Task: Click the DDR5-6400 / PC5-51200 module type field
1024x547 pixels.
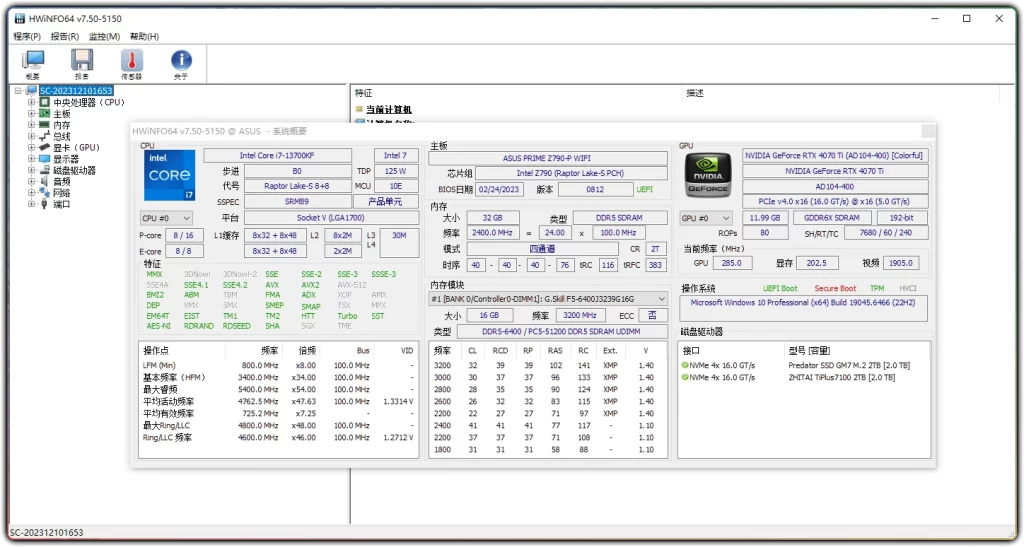Action: pos(561,332)
